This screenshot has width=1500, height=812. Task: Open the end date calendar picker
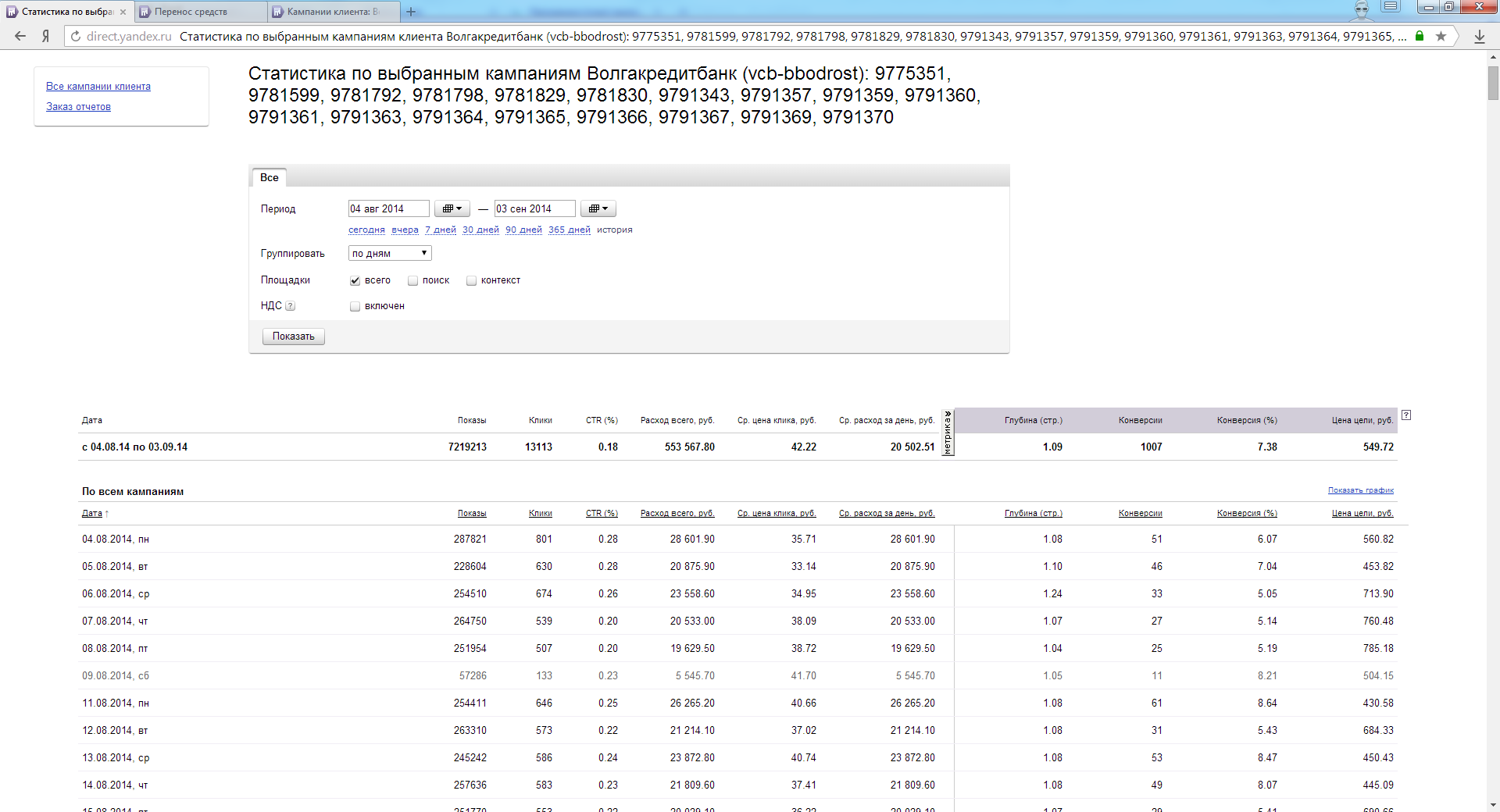click(598, 208)
